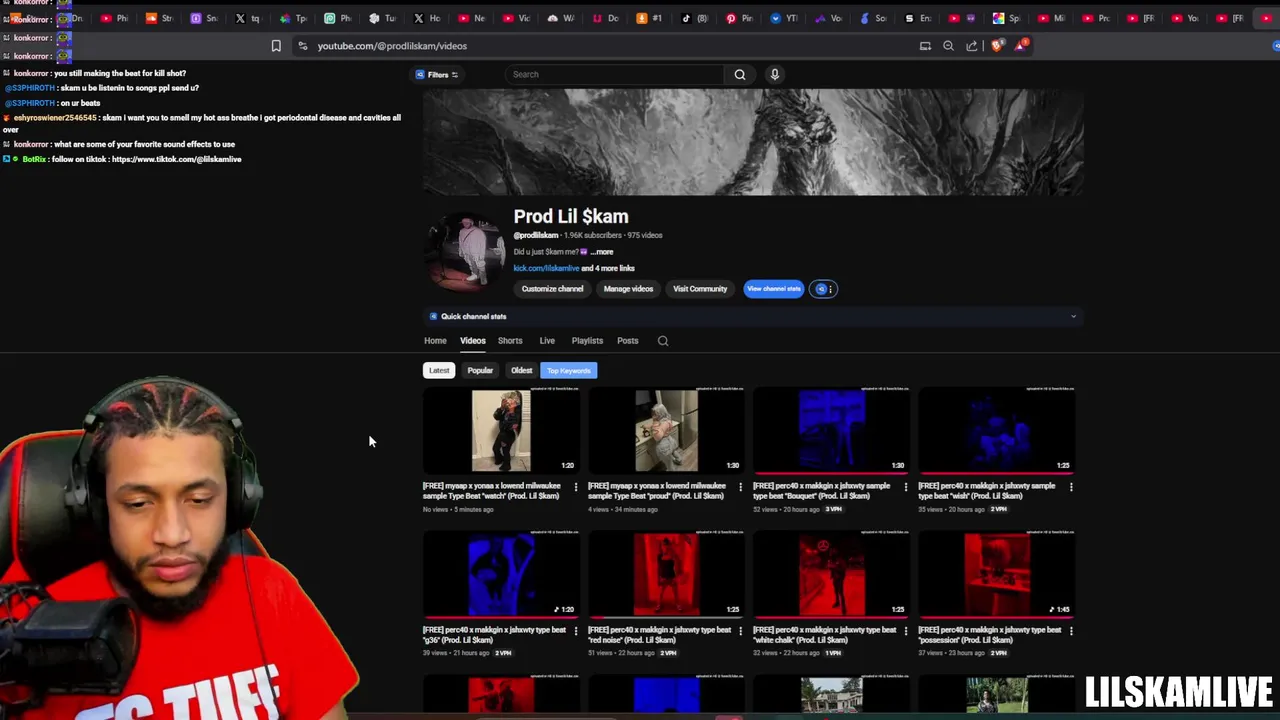Click the "white chalk" video title

825,635
